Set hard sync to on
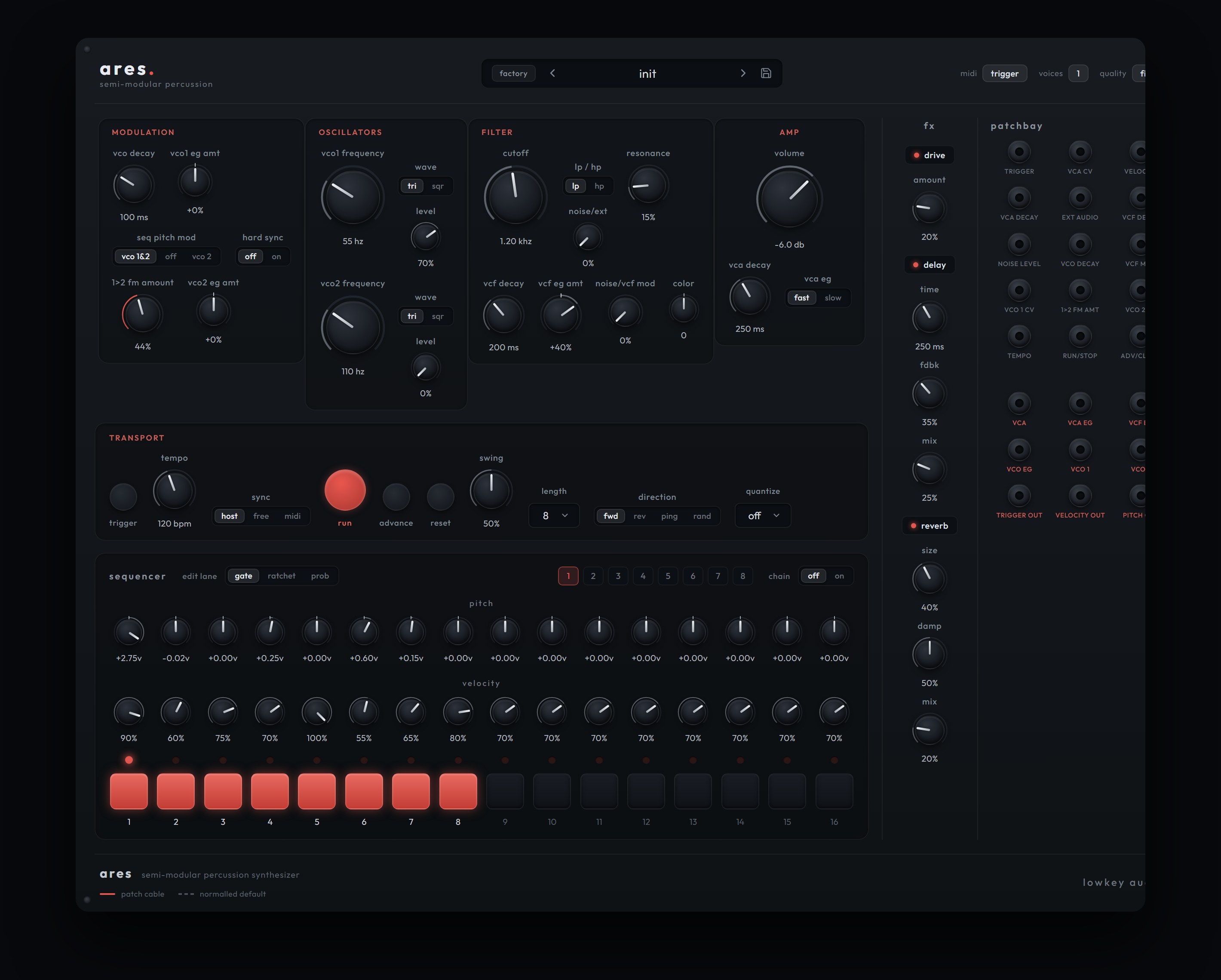1221x980 pixels. click(276, 257)
